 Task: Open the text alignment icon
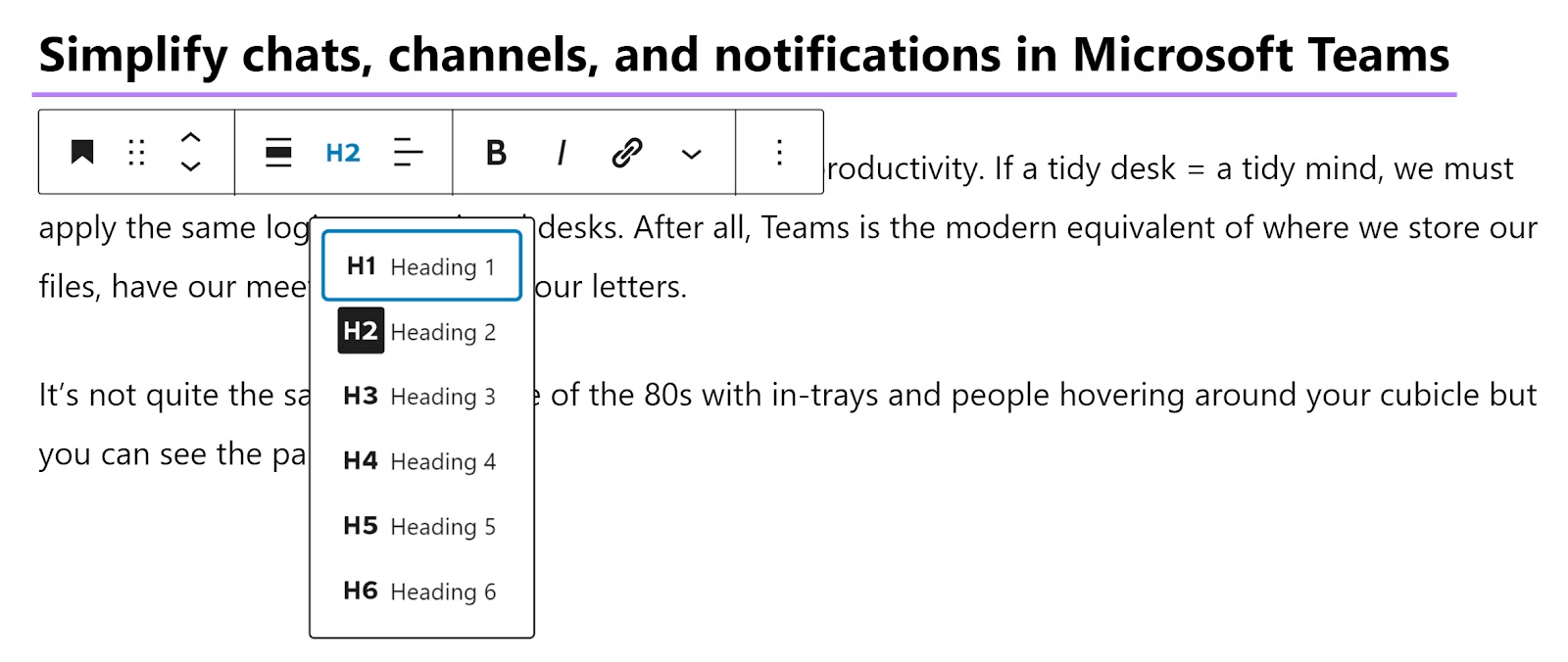click(408, 153)
